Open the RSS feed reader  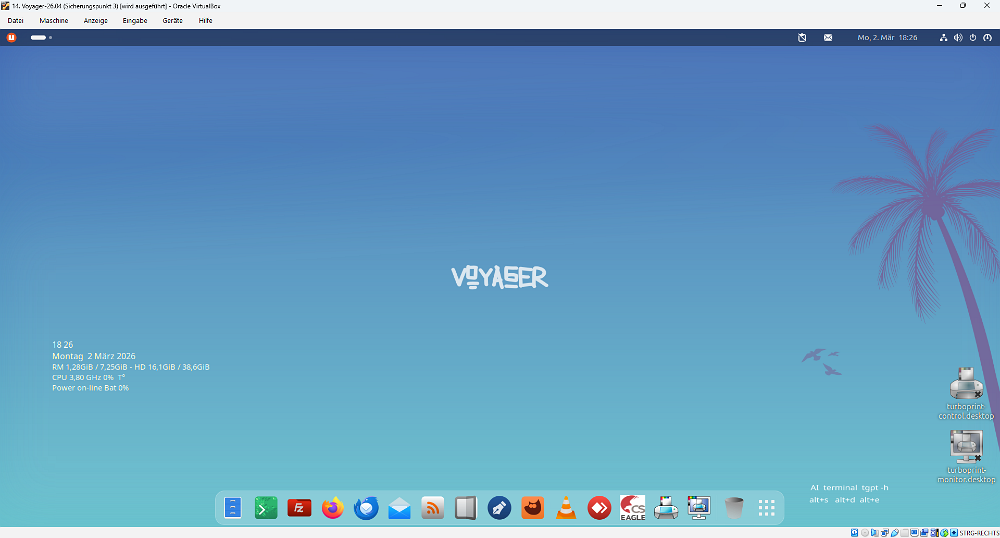click(x=433, y=508)
